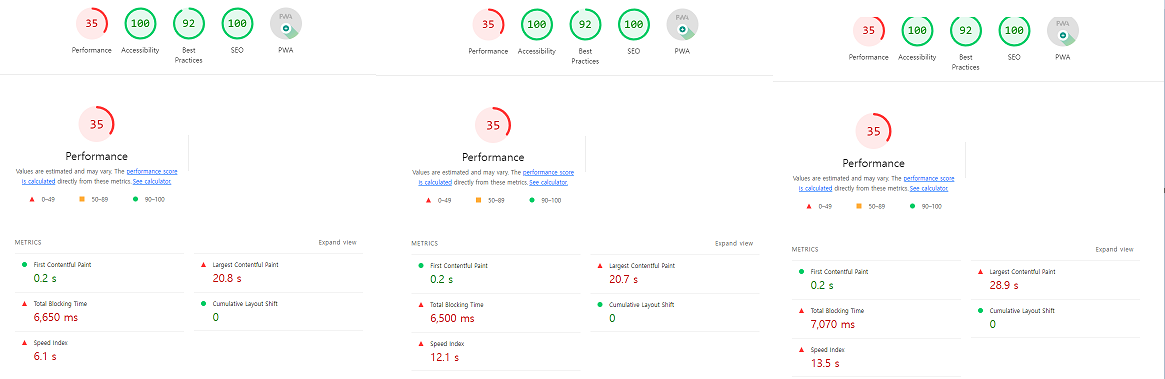
Task: Click Performance 35 gauge in left report header
Action: (91, 23)
